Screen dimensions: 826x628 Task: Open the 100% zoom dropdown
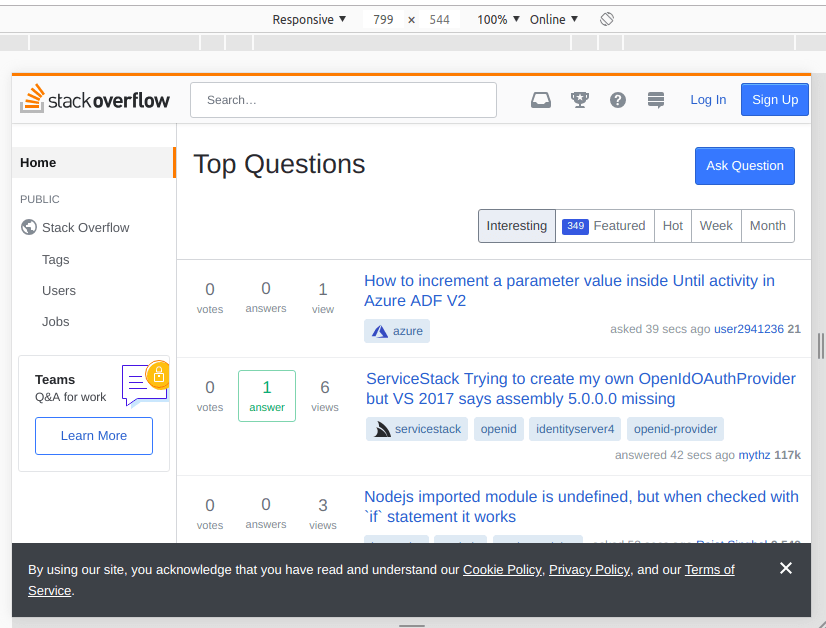tap(498, 19)
